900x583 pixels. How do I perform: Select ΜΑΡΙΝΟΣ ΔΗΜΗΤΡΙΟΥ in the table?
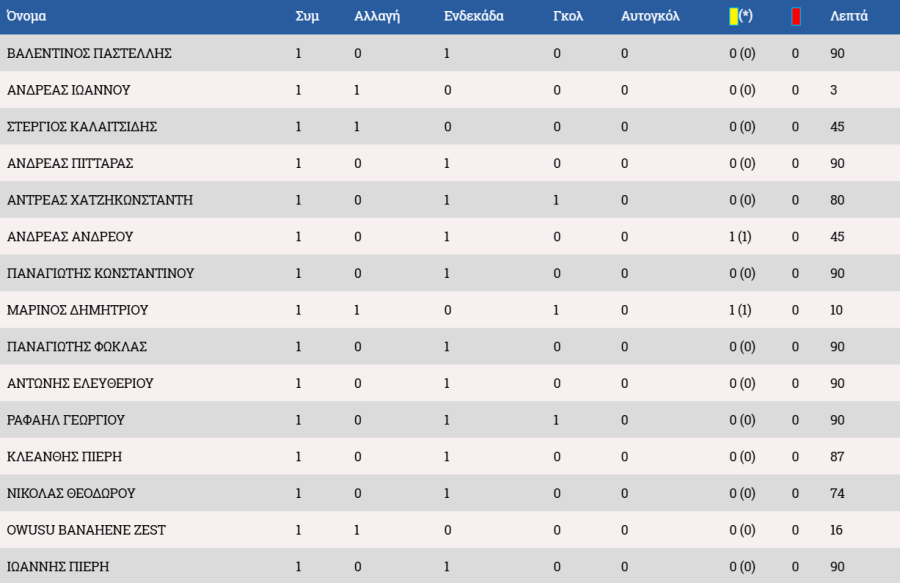(77, 310)
